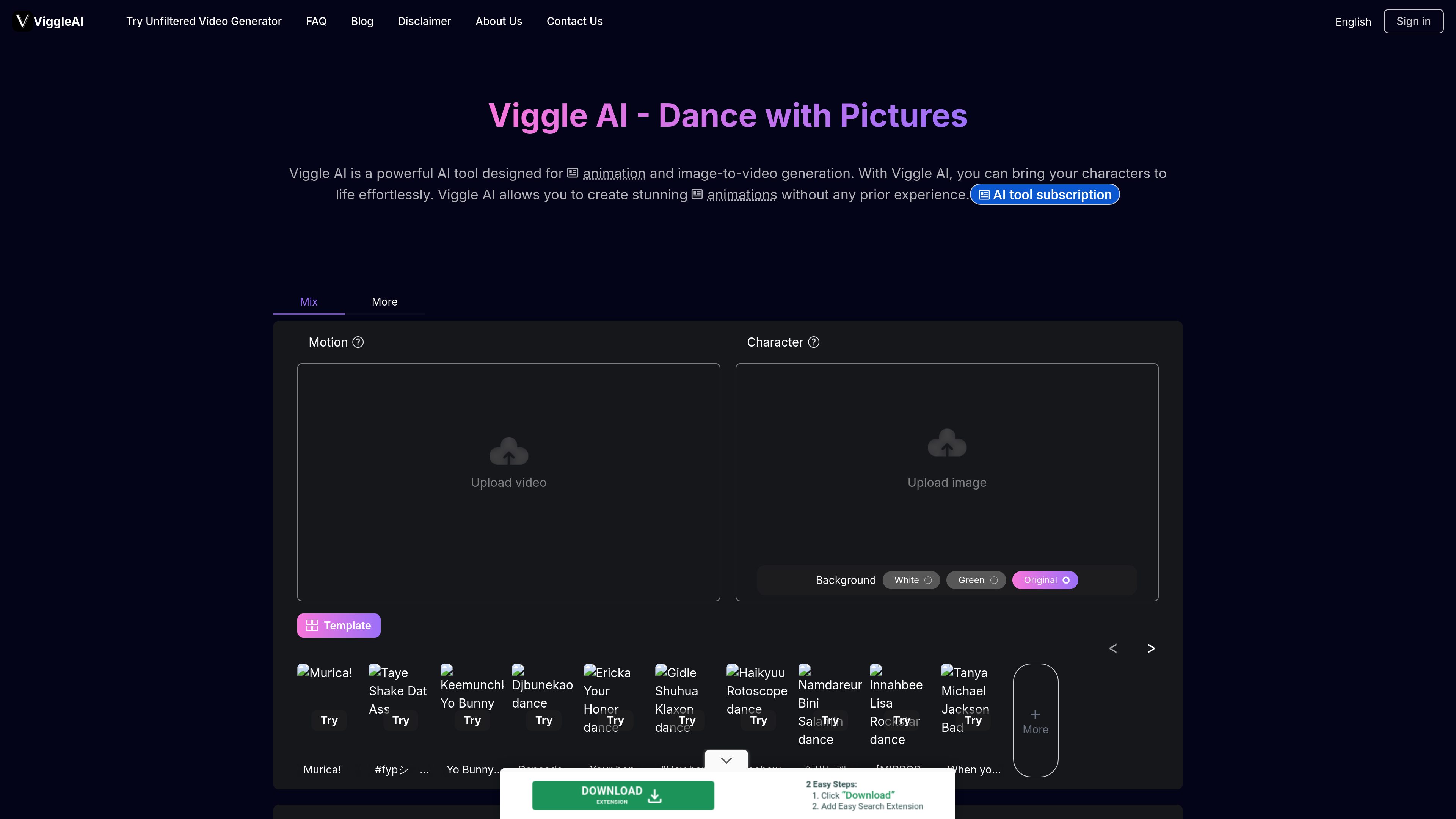Click the Upload image cloud icon
This screenshot has height=819, width=1456.
[947, 442]
